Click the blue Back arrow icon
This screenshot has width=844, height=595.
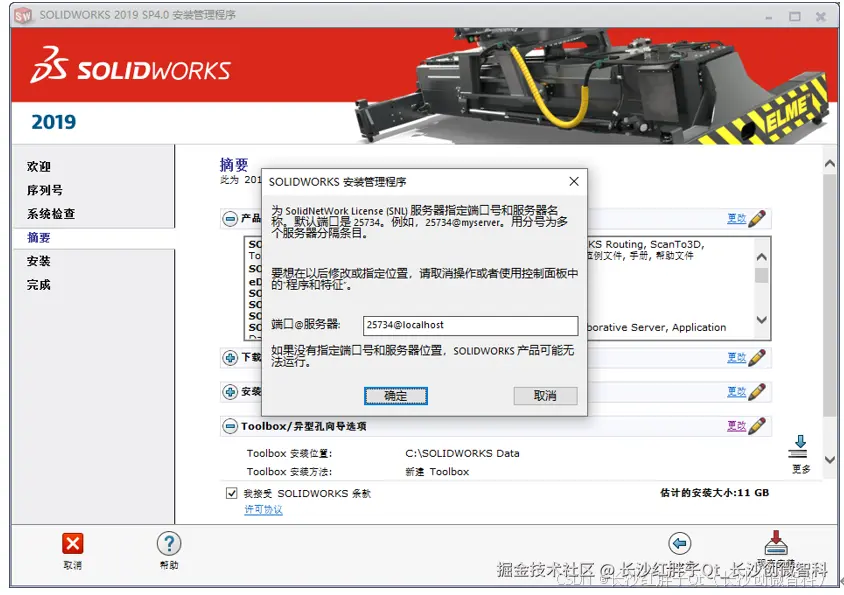click(680, 544)
